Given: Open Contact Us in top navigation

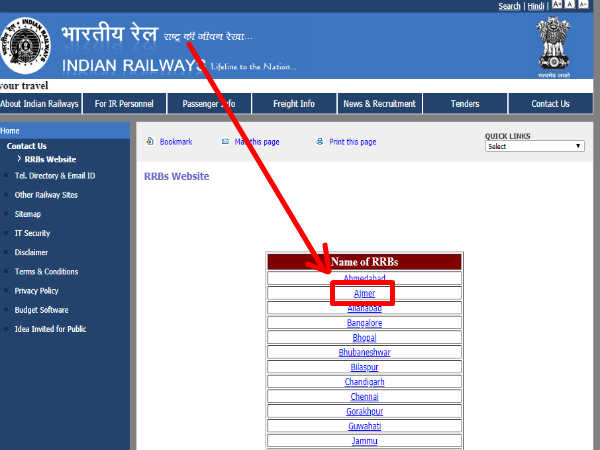Looking at the screenshot, I should coord(550,104).
